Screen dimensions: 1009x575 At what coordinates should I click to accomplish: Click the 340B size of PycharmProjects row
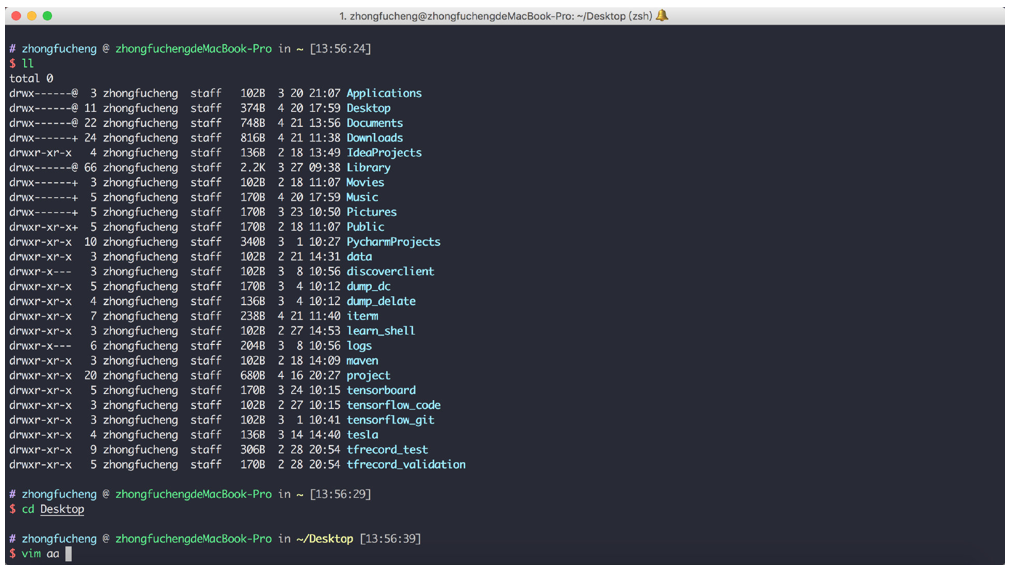(253, 242)
